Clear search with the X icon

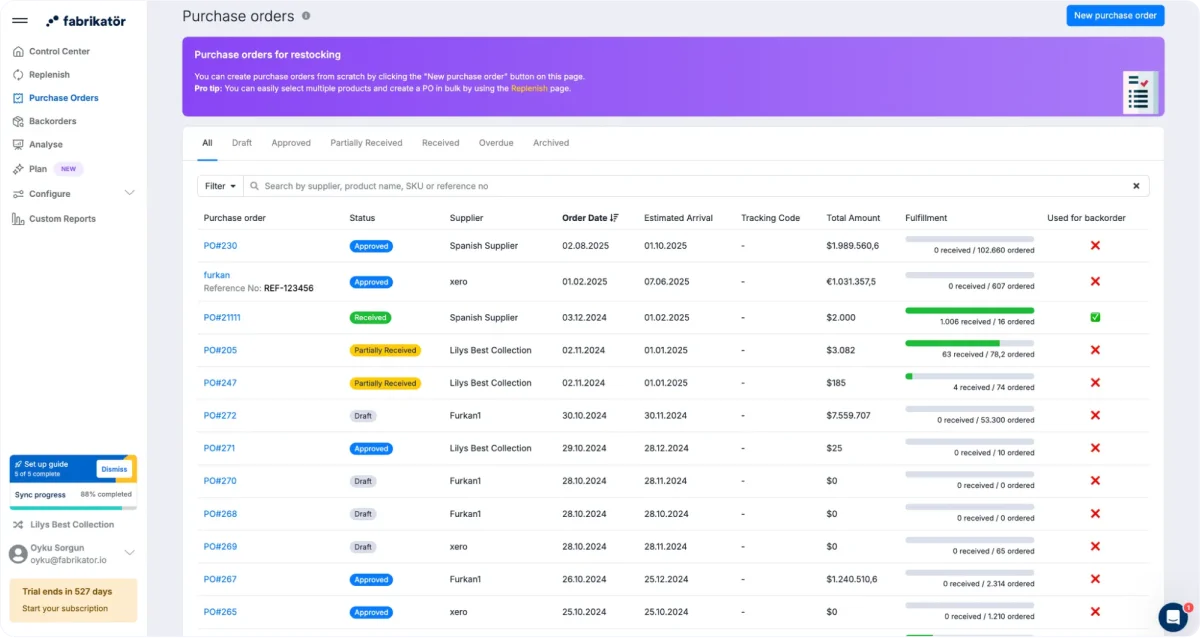pos(1136,186)
